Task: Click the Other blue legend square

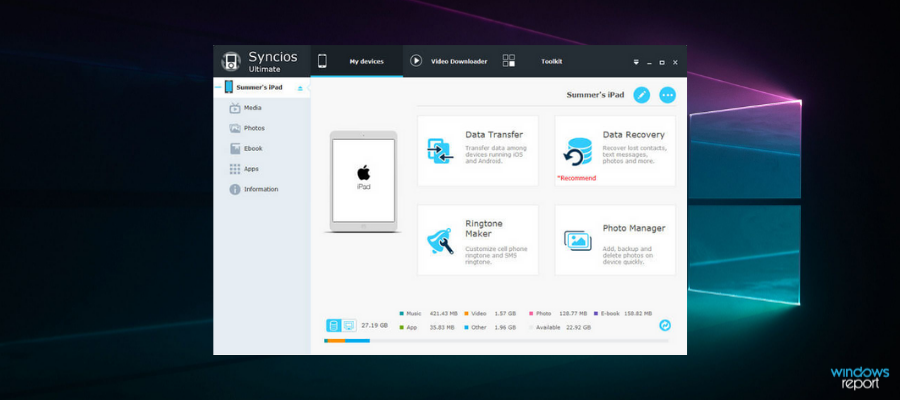Action: [x=466, y=327]
